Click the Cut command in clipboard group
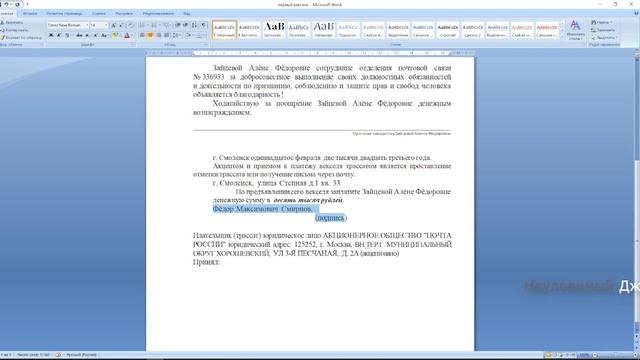The width and height of the screenshot is (640, 360). point(12,22)
